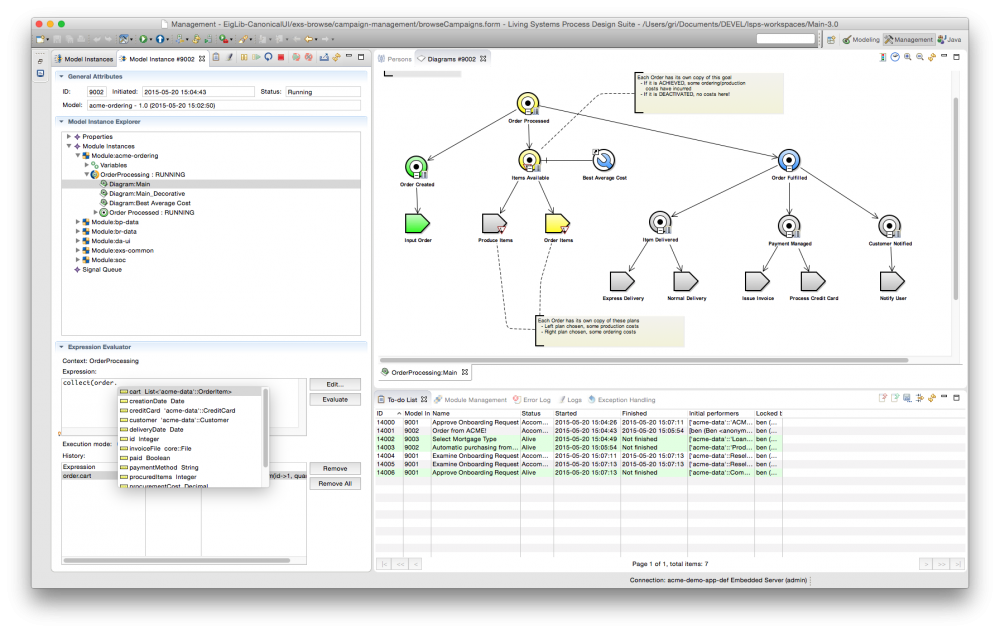Expand the Properties tree node
Viewport: 1000px width, 633px height.
69,136
